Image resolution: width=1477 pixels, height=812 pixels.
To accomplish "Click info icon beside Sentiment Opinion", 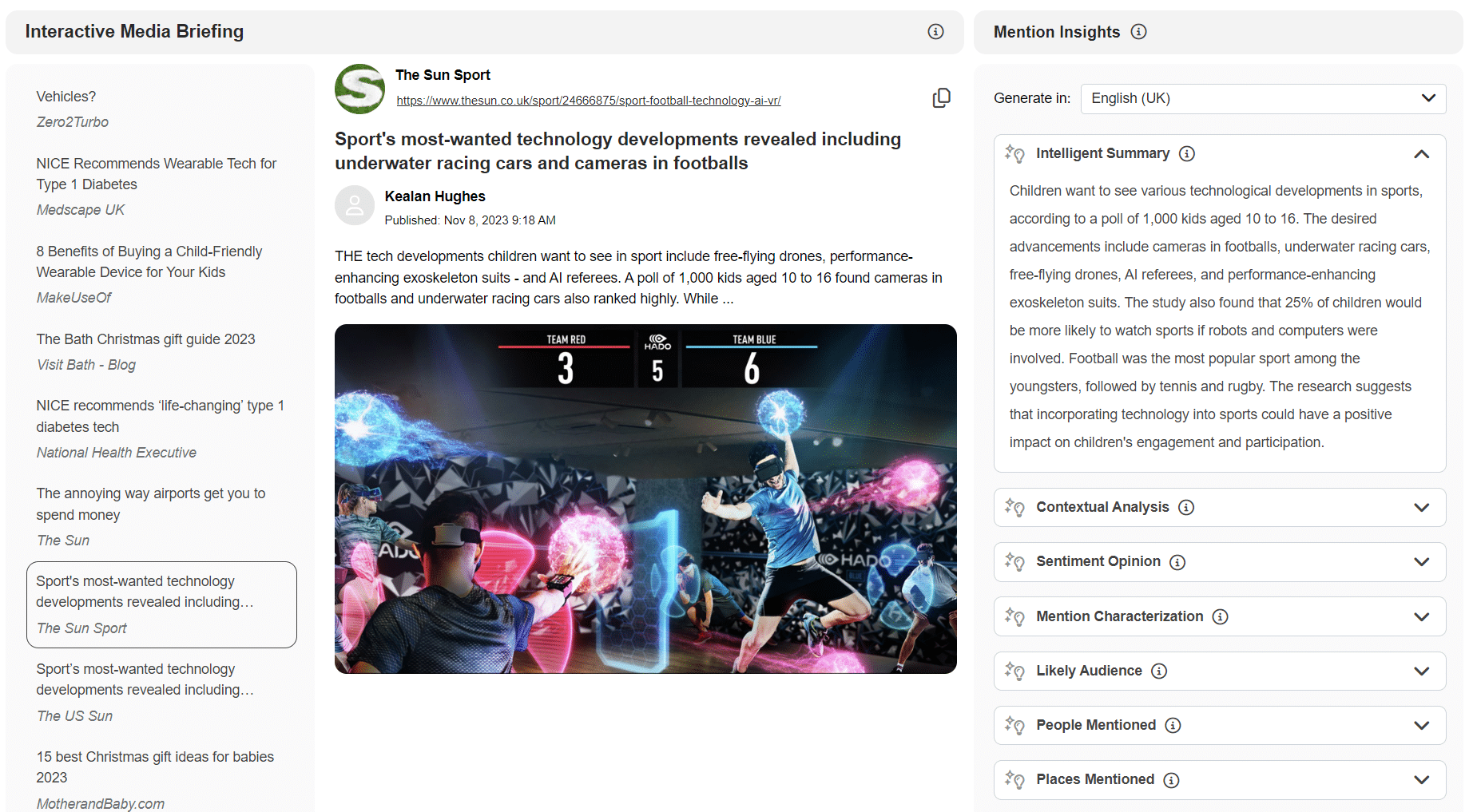I will click(x=1177, y=562).
